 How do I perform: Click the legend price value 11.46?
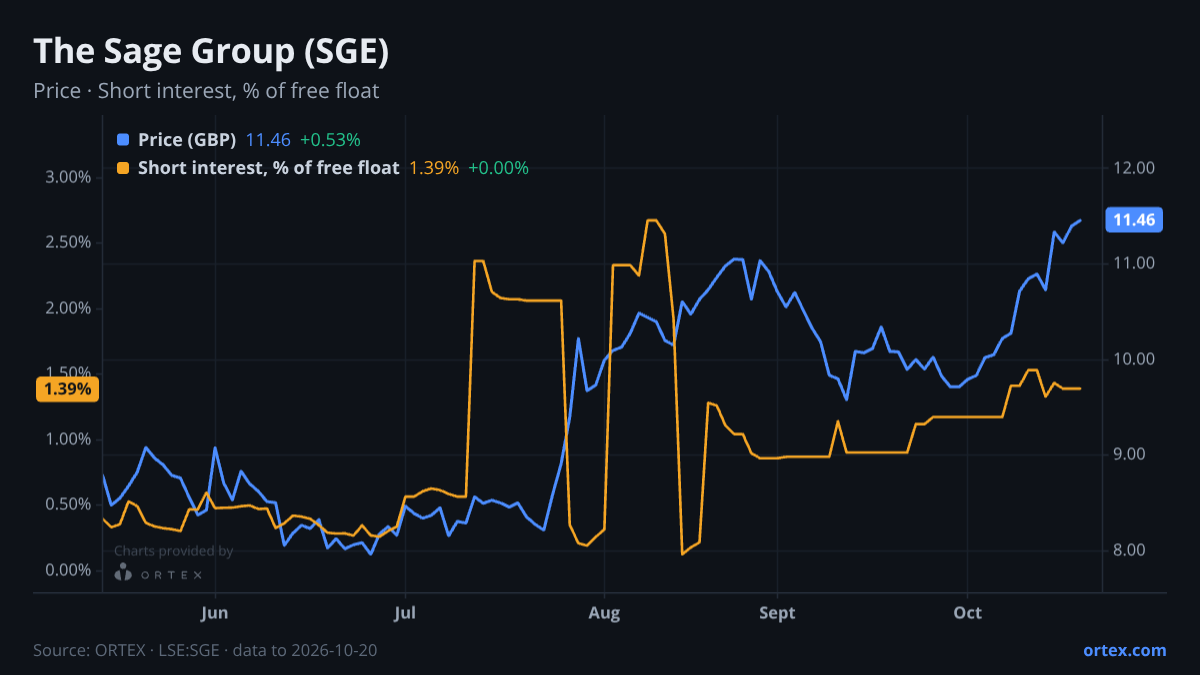[267, 140]
